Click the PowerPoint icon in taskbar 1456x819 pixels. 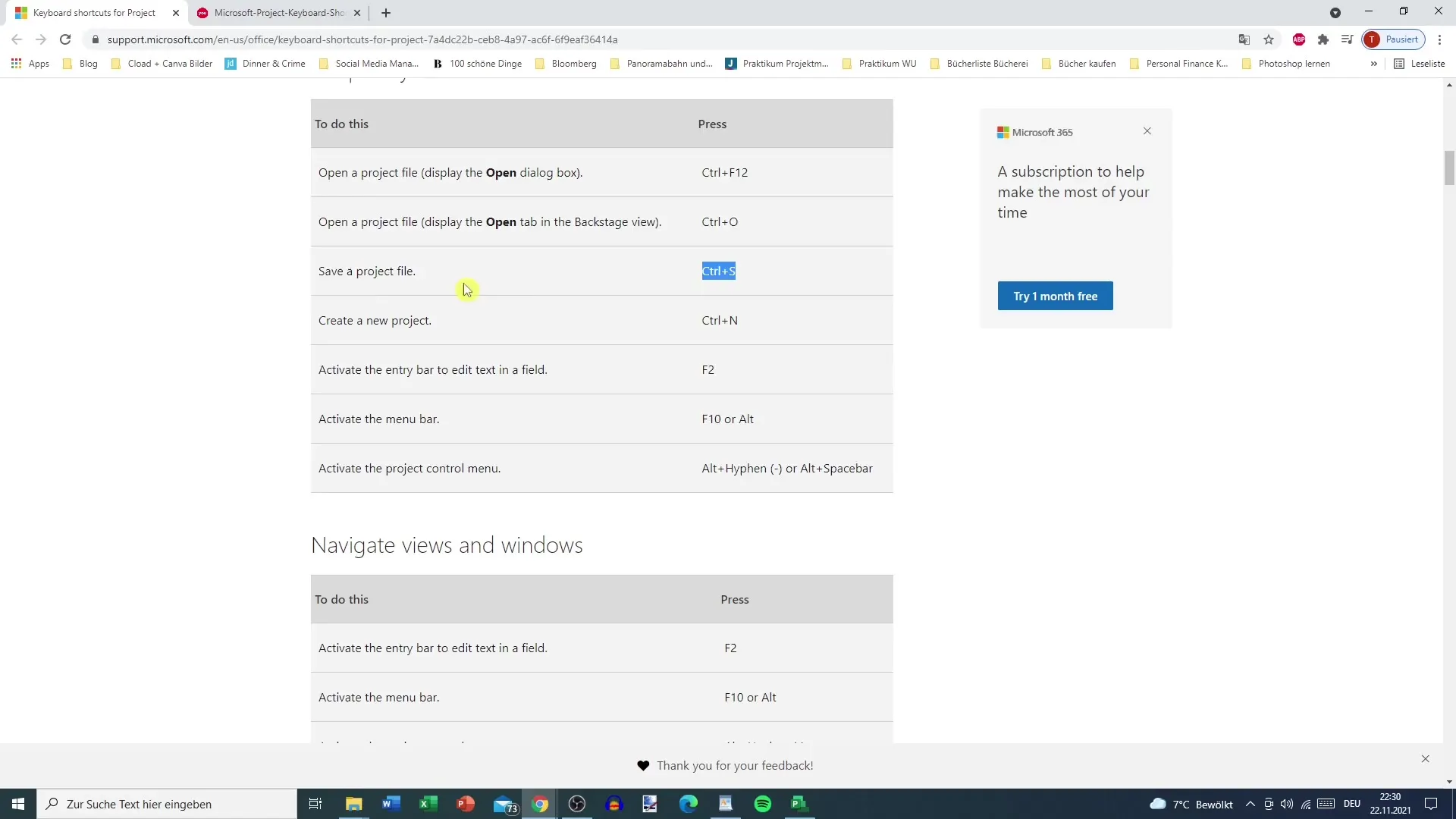pyautogui.click(x=466, y=804)
